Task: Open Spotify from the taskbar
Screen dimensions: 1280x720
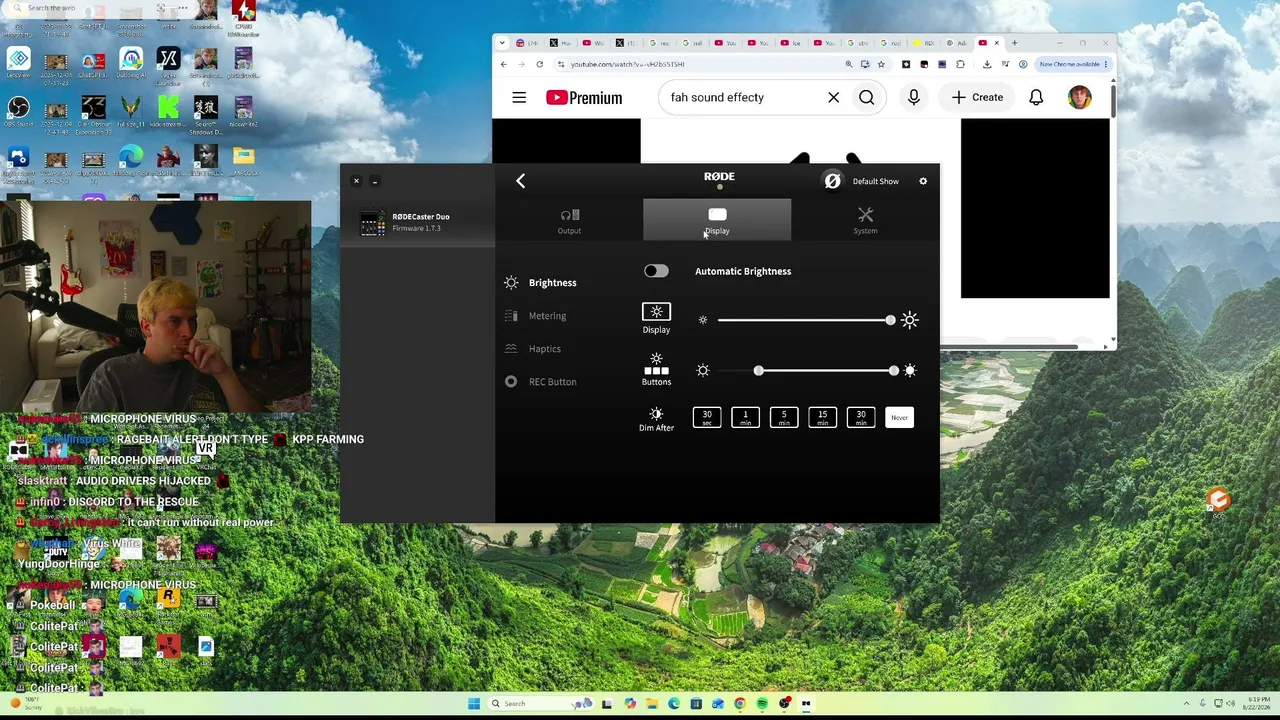Action: [x=762, y=703]
